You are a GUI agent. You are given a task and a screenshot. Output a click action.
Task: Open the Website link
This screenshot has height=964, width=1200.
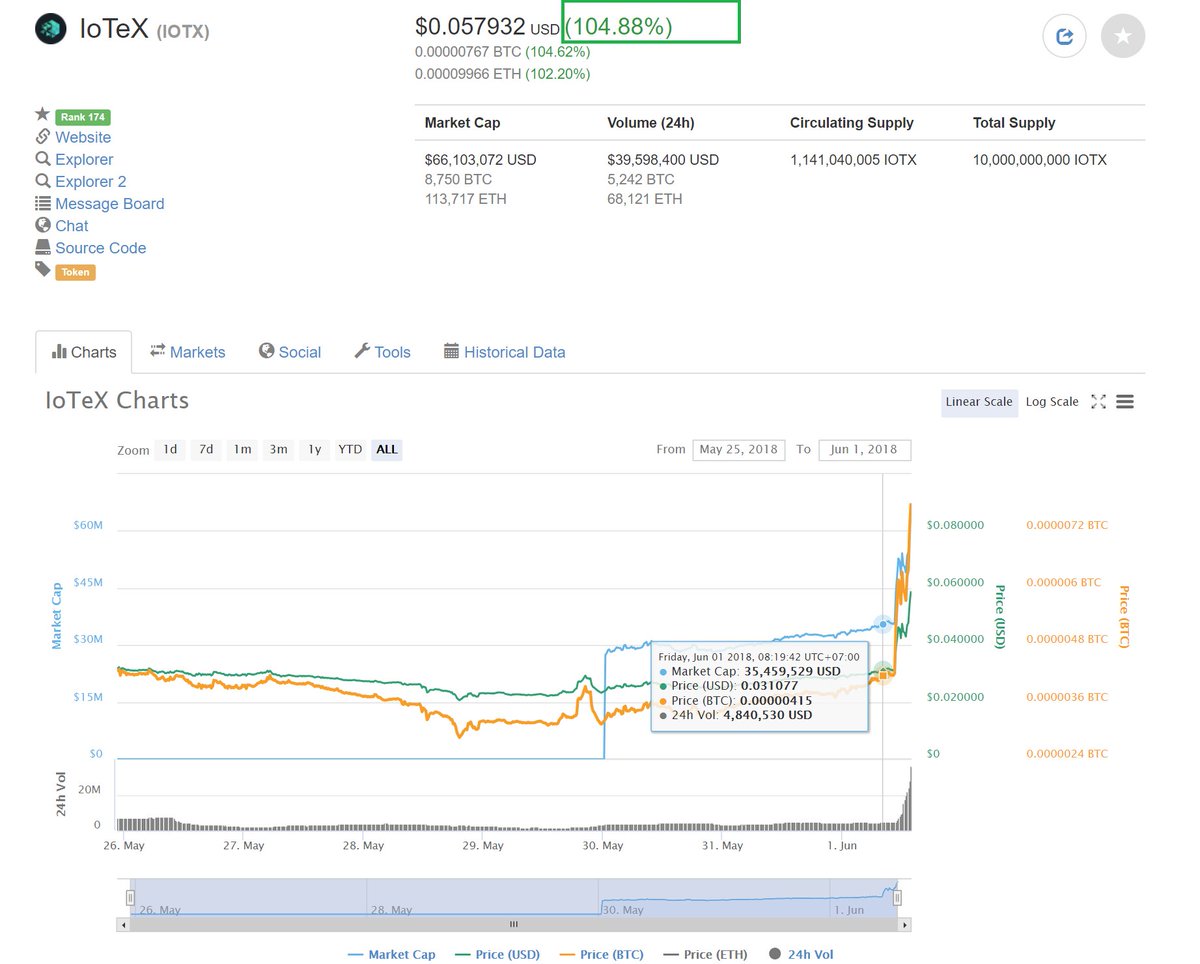(83, 137)
